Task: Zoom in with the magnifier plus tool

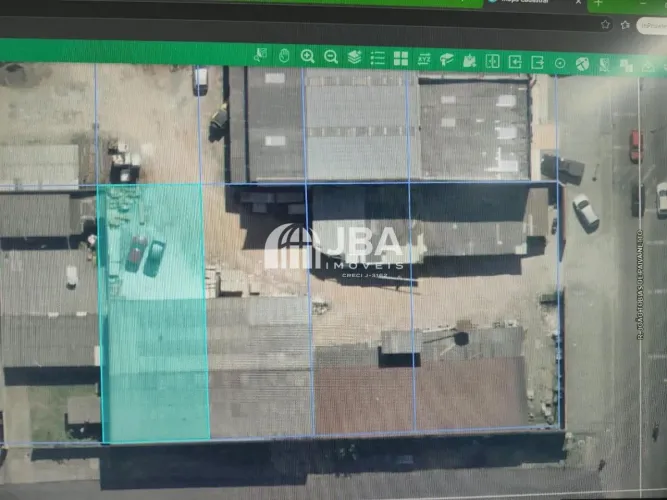Action: [x=307, y=56]
